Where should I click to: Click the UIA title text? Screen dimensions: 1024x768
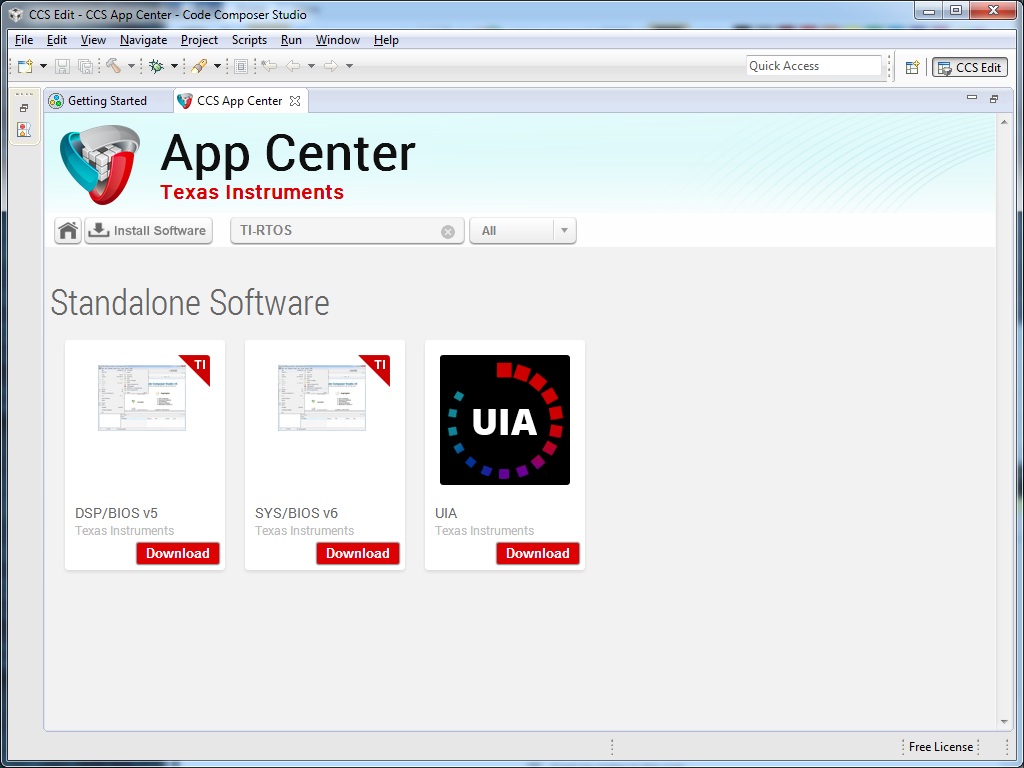tap(446, 513)
